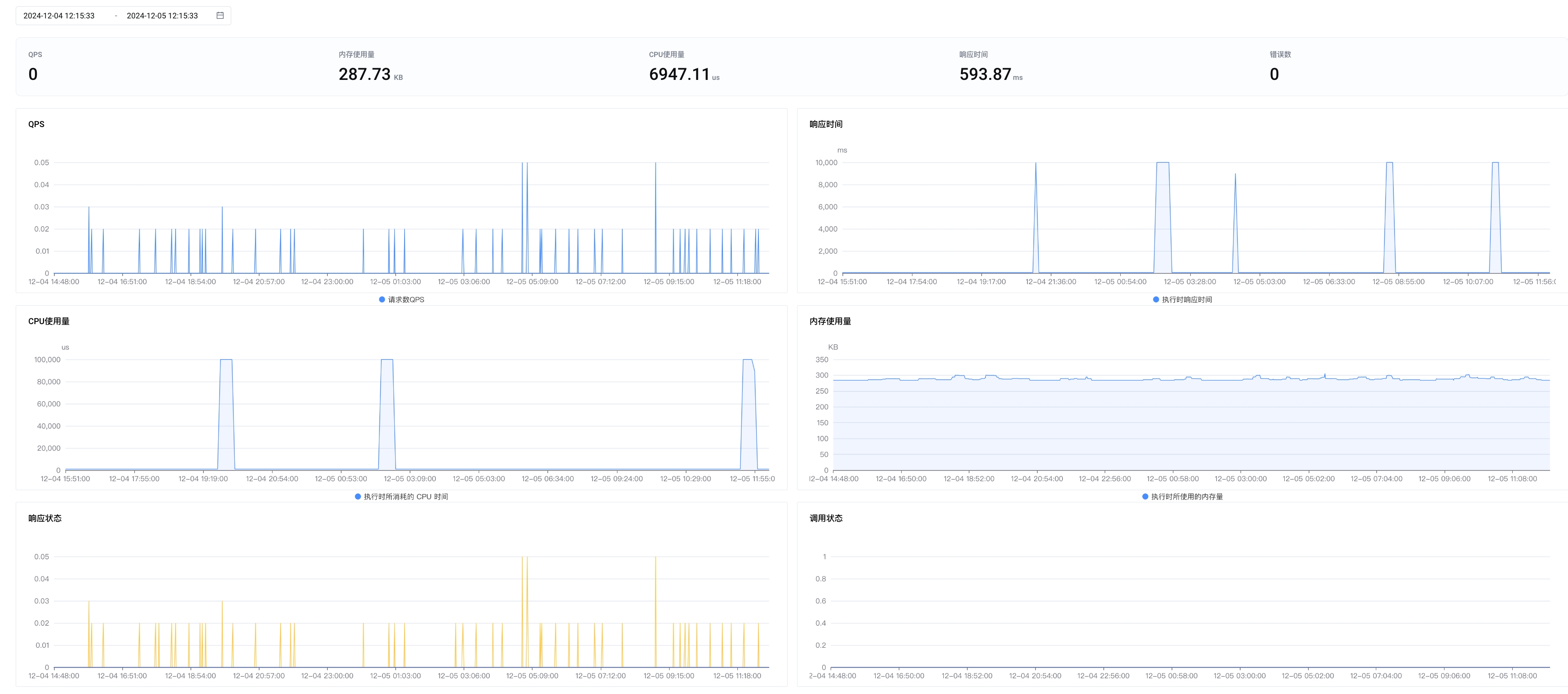This screenshot has width=1568, height=694.
Task: Edit the start date 2024-12-04 12:15:33
Action: point(59,16)
